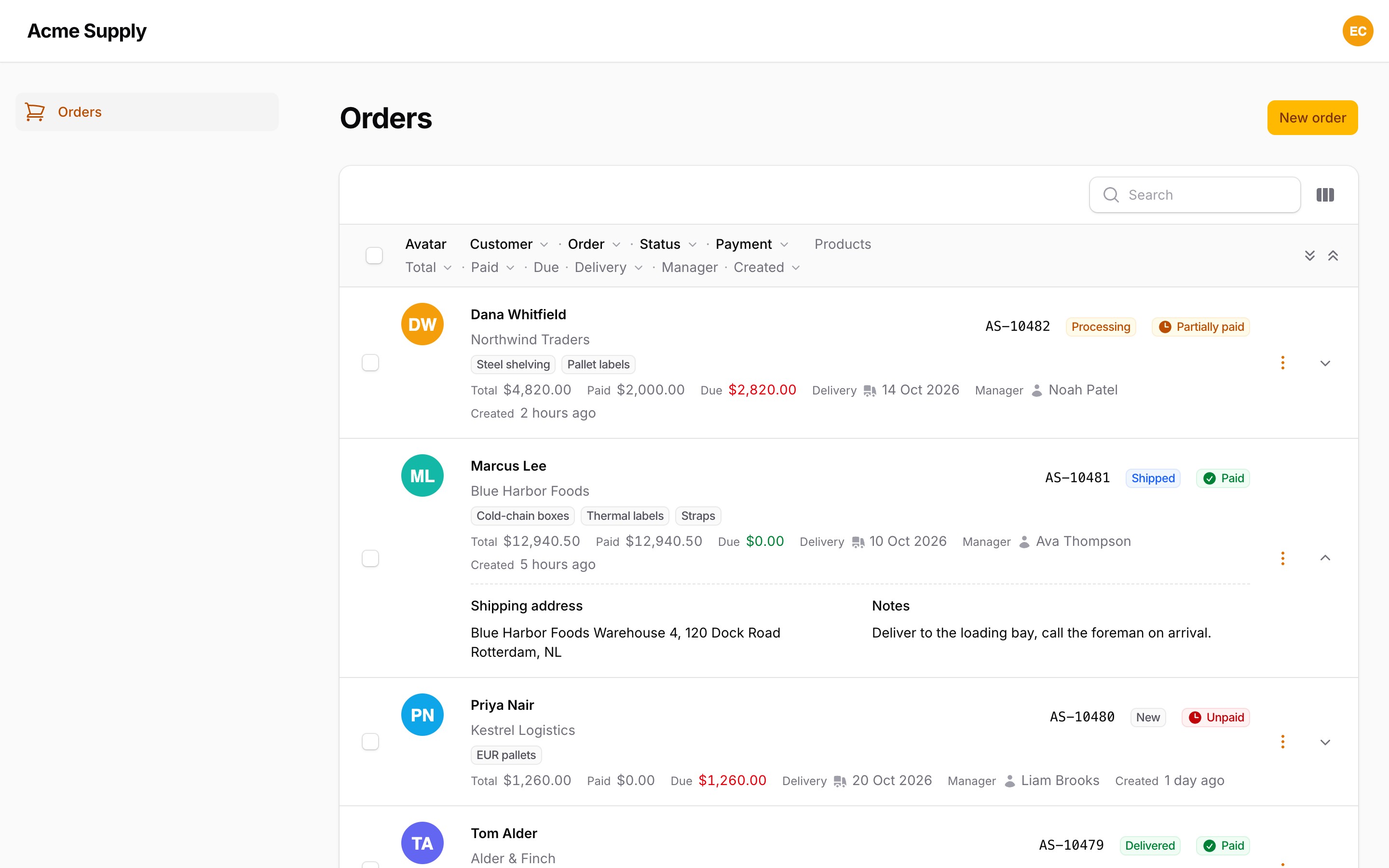
Task: Sort by Total column
Action: pyautogui.click(x=428, y=268)
